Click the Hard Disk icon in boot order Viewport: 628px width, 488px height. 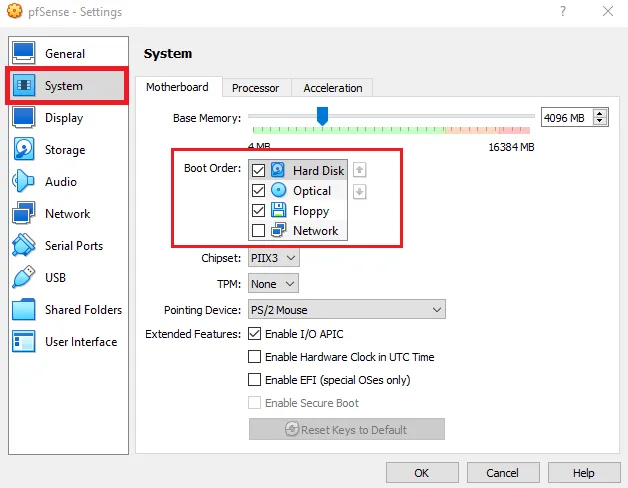(278, 170)
